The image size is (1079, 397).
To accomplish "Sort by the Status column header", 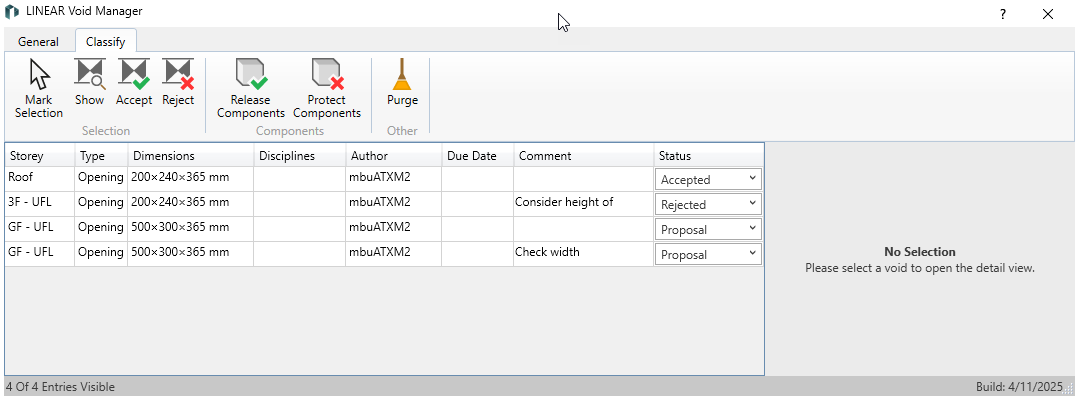I will coord(708,155).
